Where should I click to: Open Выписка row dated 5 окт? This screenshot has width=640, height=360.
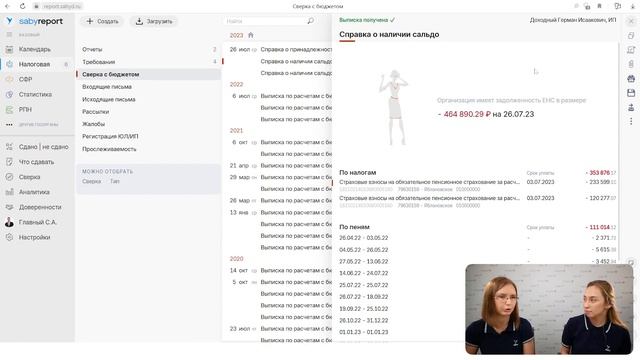[x=296, y=282]
